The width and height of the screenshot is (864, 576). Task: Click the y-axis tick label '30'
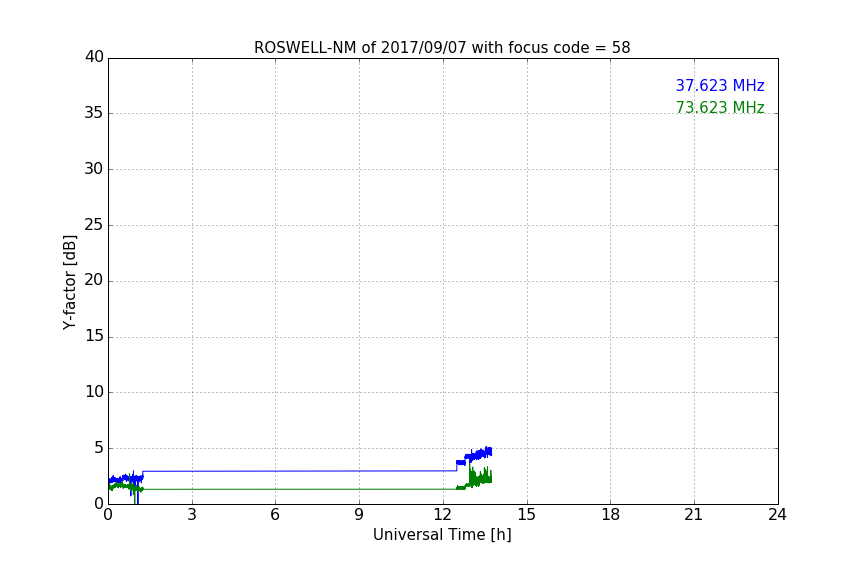(94, 169)
